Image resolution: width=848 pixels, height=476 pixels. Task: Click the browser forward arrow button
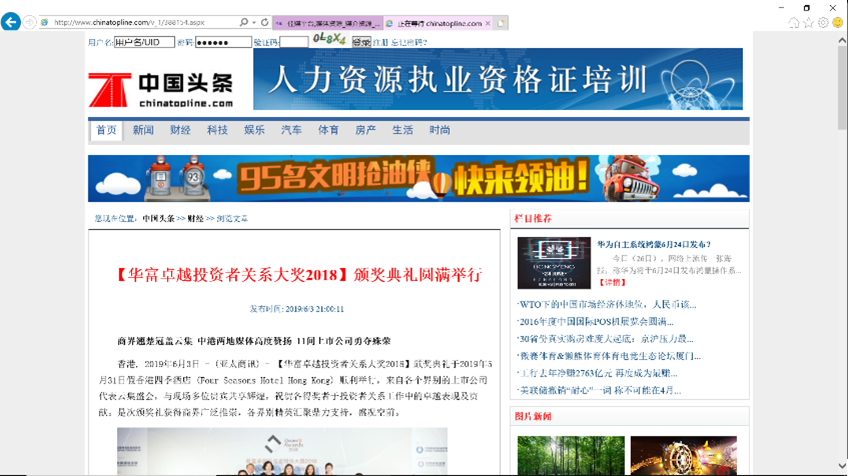(x=30, y=22)
